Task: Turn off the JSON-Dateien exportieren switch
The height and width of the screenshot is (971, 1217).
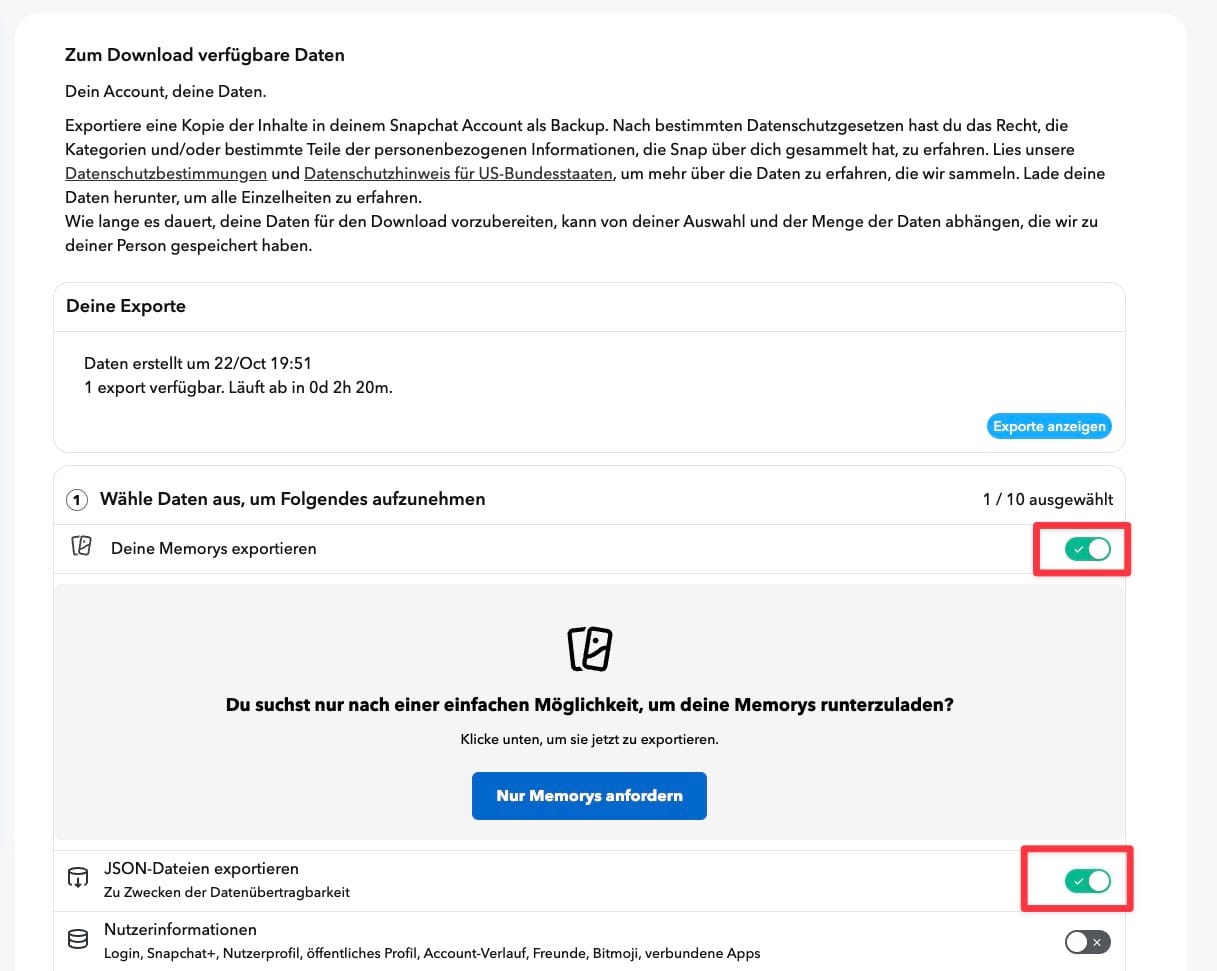Action: tap(1087, 881)
